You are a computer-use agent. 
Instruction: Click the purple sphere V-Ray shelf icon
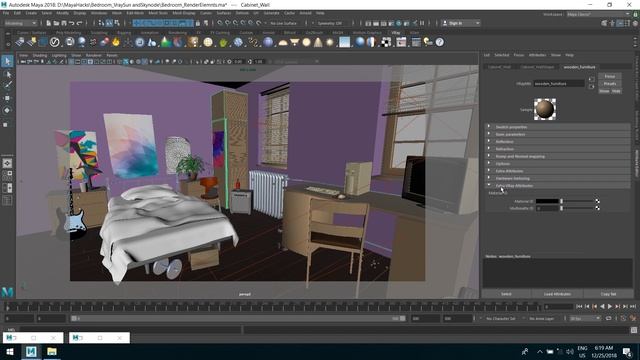(268, 42)
